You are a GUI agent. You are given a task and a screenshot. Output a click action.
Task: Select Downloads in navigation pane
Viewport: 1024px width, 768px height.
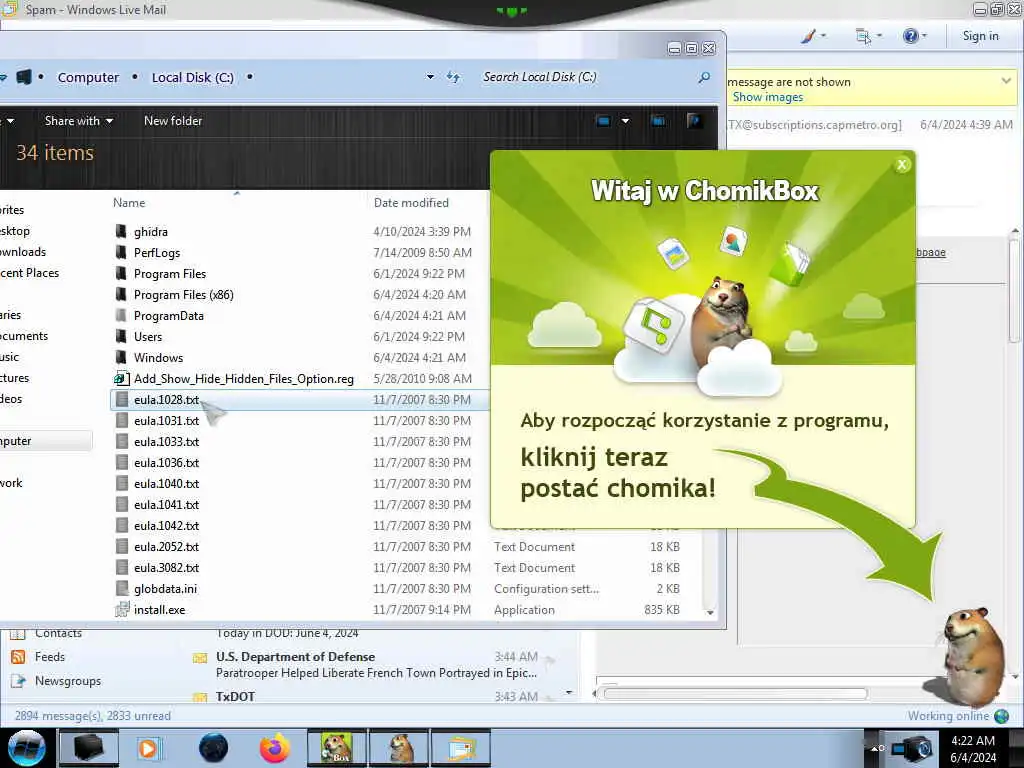tap(23, 252)
